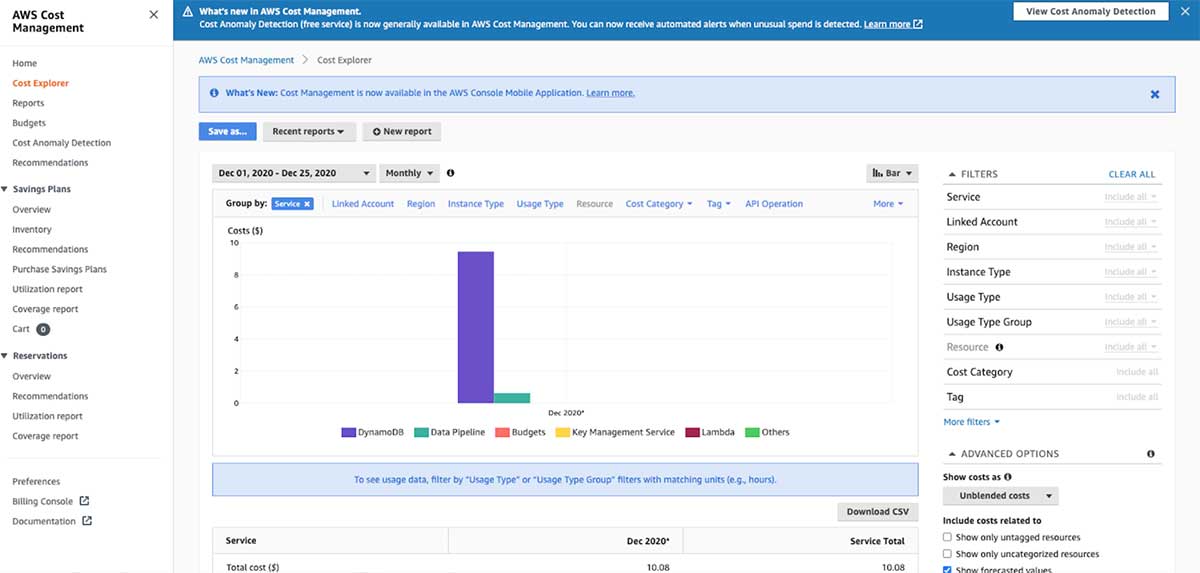This screenshot has width=1200, height=573.
Task: Click the Budgets legend swatch
Action: pyautogui.click(x=502, y=433)
